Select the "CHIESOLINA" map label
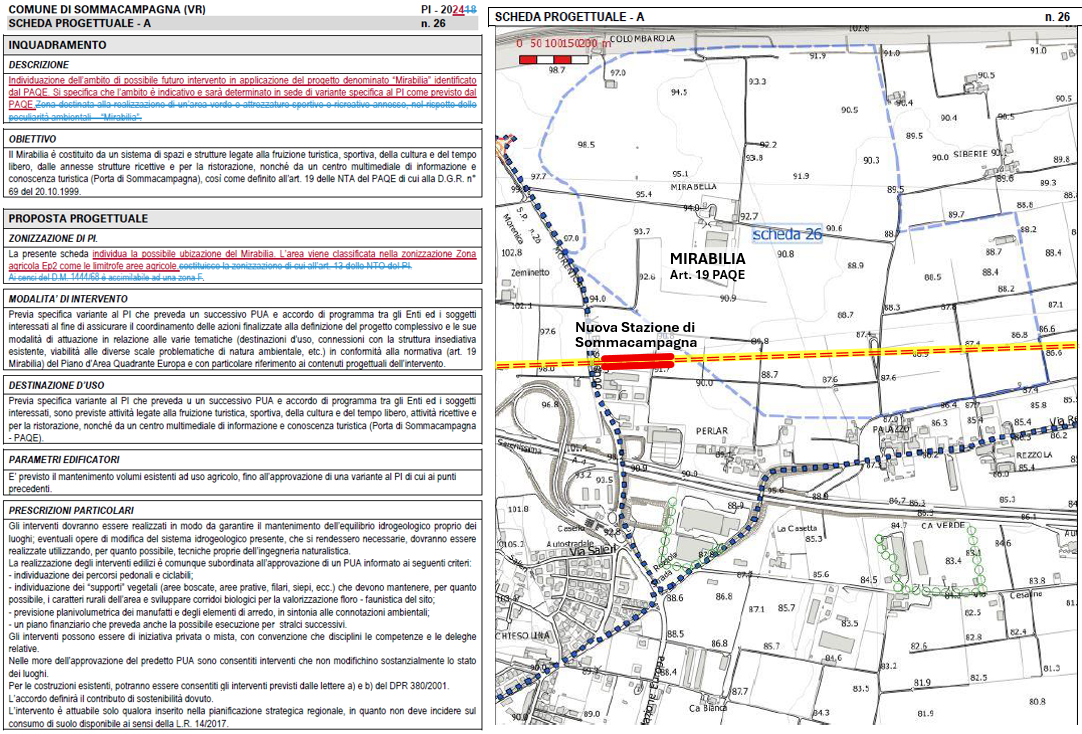The image size is (1082, 734). coord(522,635)
